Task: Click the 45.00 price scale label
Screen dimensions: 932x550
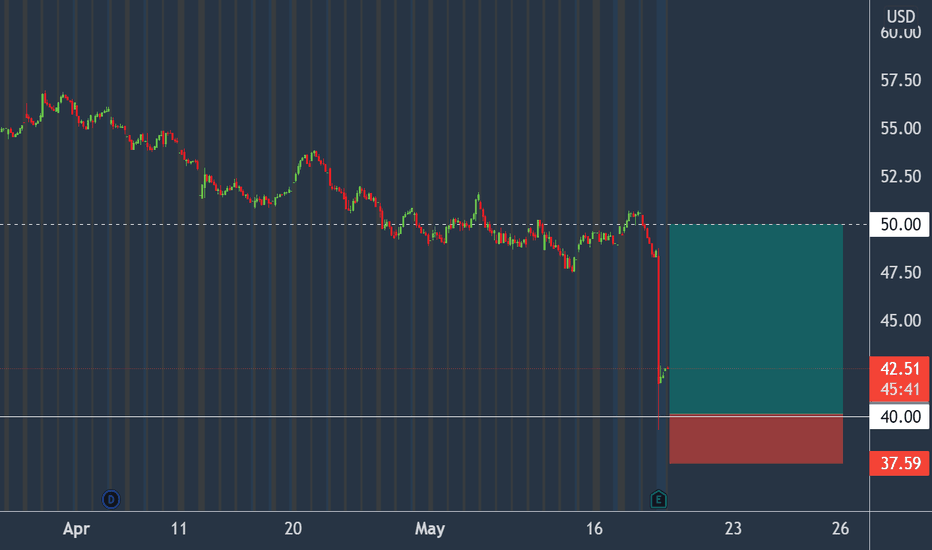Action: click(x=900, y=320)
